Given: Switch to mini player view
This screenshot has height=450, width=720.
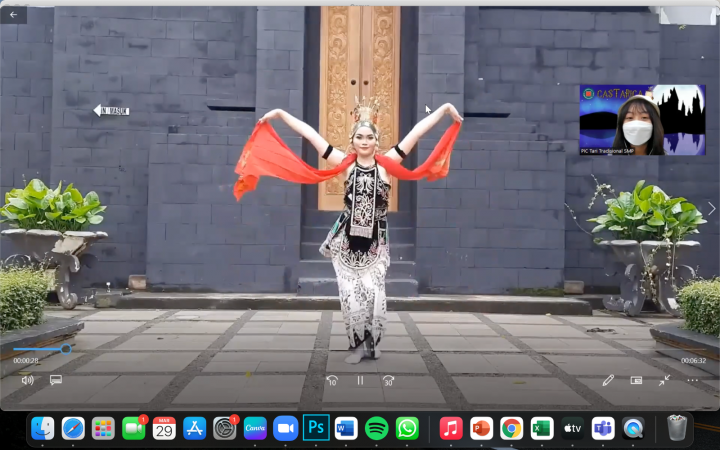Looking at the screenshot, I should pyautogui.click(x=636, y=380).
